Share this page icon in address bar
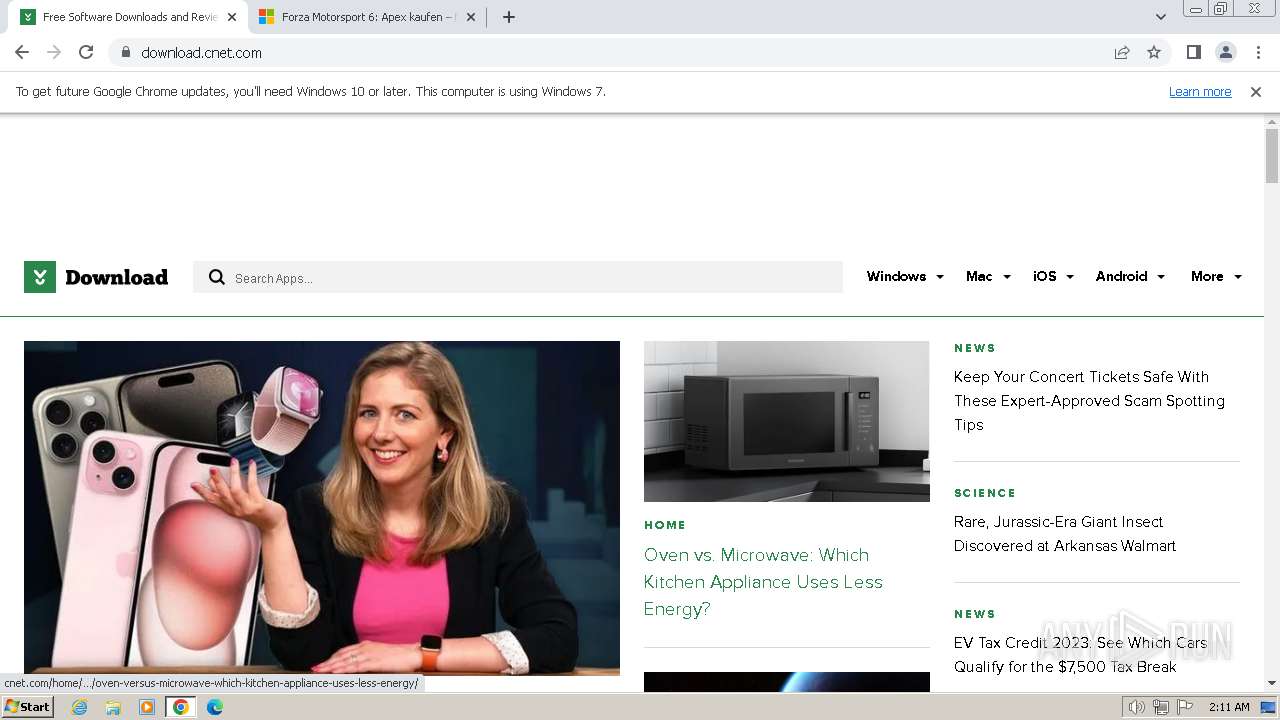Screen dimensions: 1280x720 click(1122, 52)
